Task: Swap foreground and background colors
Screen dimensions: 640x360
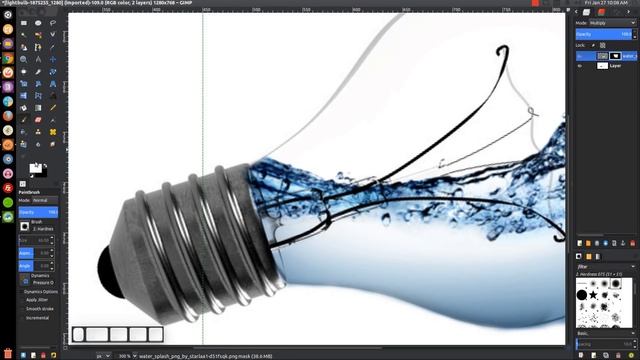Action: click(45, 165)
